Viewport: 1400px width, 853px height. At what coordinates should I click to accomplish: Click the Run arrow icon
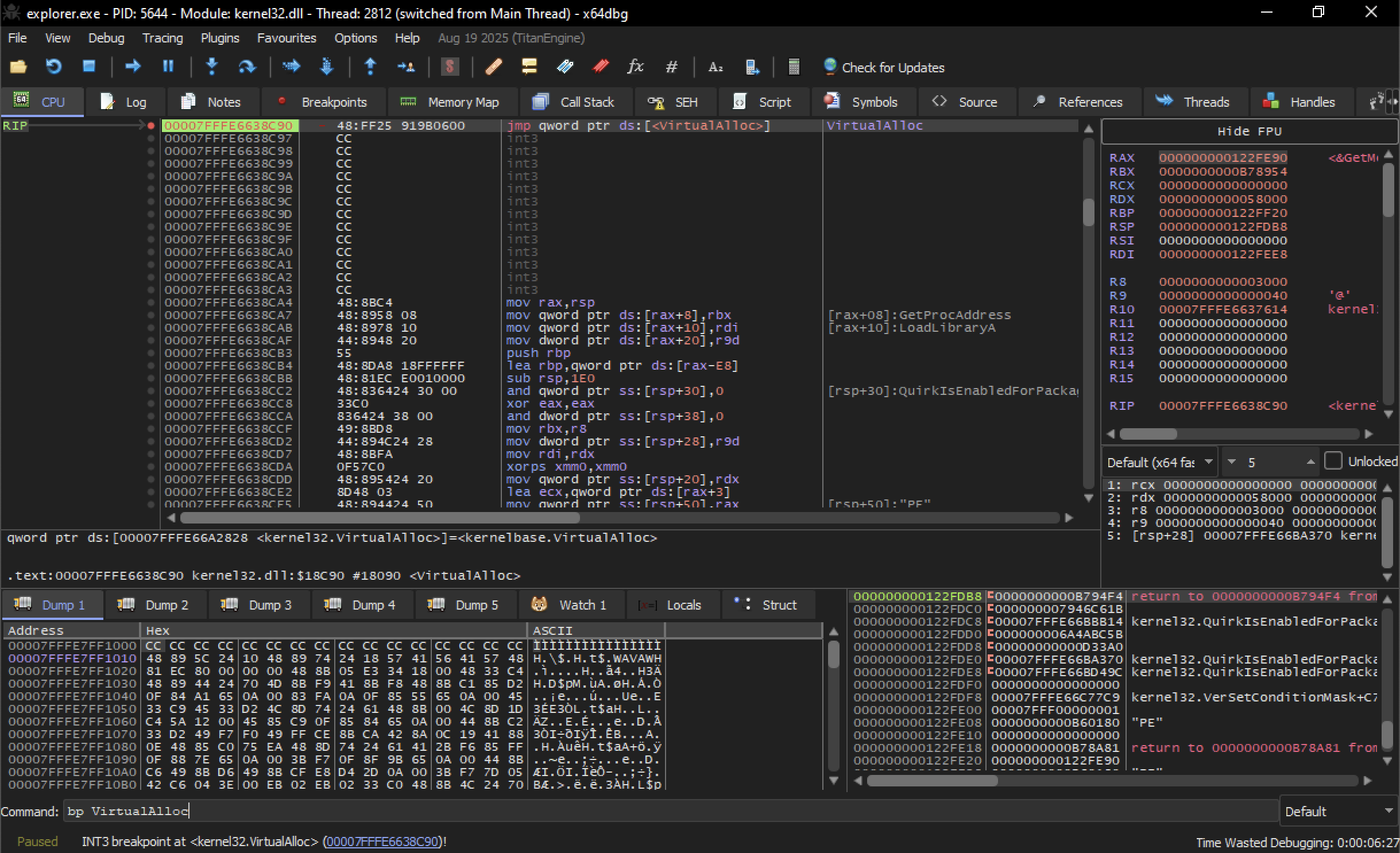[133, 67]
